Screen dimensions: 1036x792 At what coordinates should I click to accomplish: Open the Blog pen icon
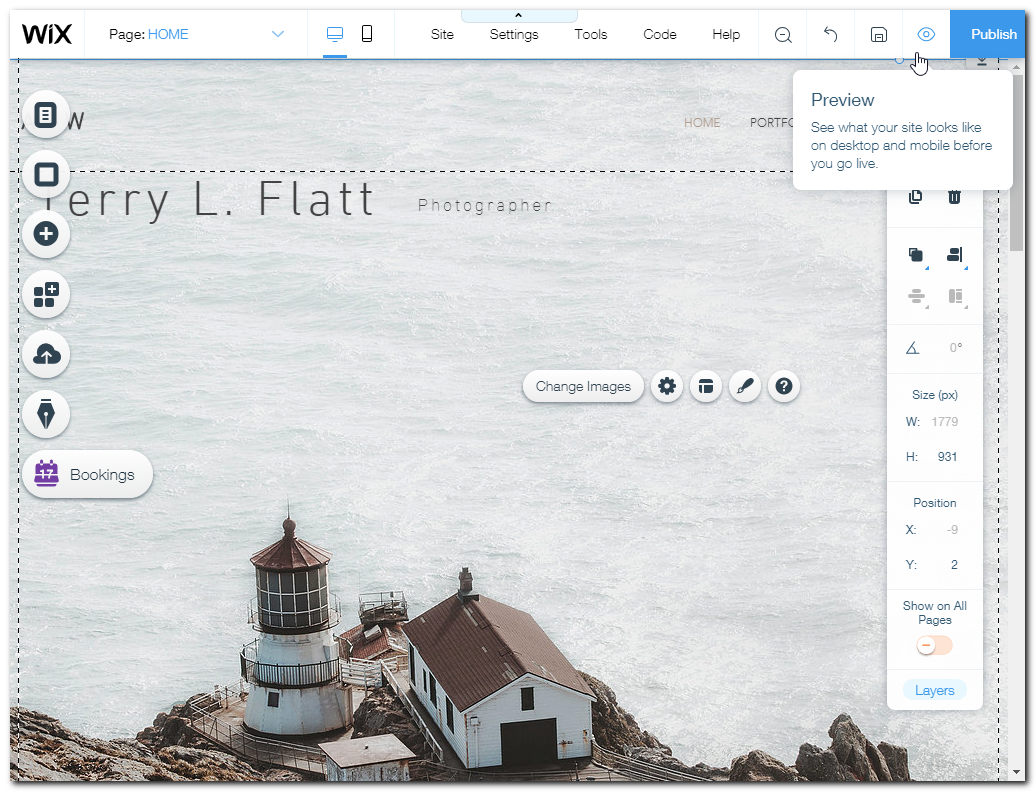coord(46,414)
